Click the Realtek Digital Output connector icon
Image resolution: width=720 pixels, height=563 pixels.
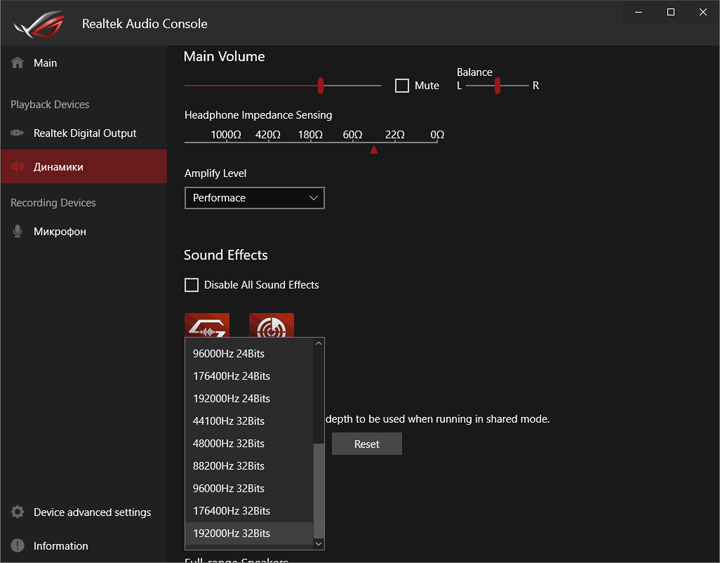coord(17,133)
